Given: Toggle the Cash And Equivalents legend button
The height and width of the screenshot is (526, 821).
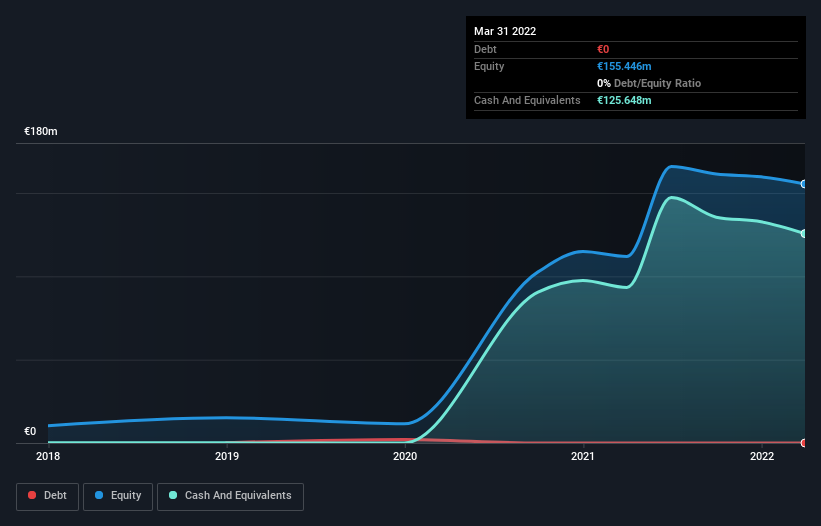Looking at the screenshot, I should click(230, 496).
